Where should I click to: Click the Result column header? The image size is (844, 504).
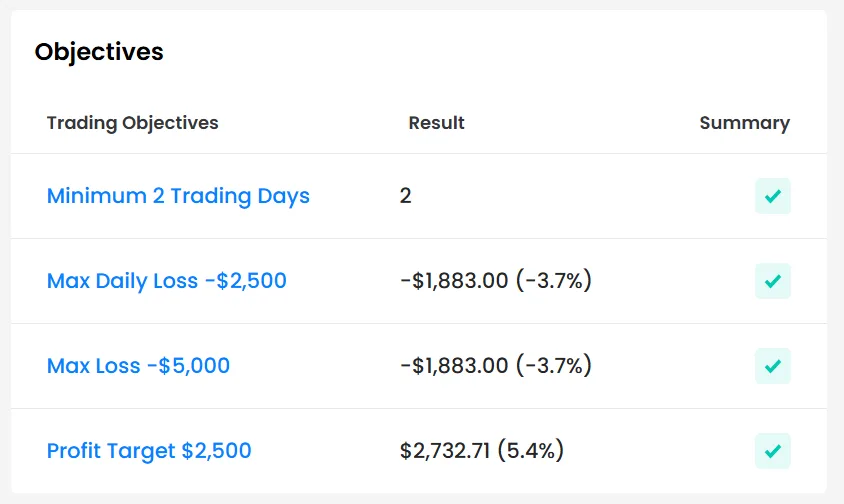click(x=436, y=123)
